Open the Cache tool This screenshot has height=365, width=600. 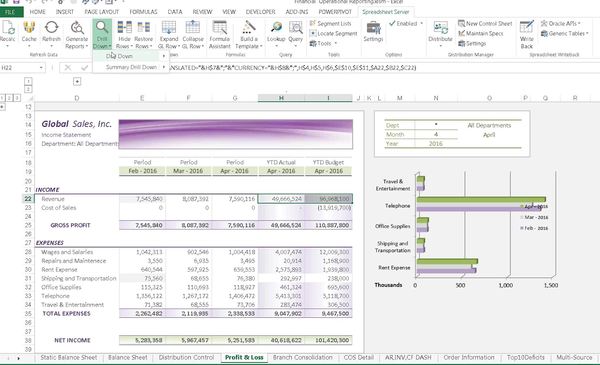[29, 34]
